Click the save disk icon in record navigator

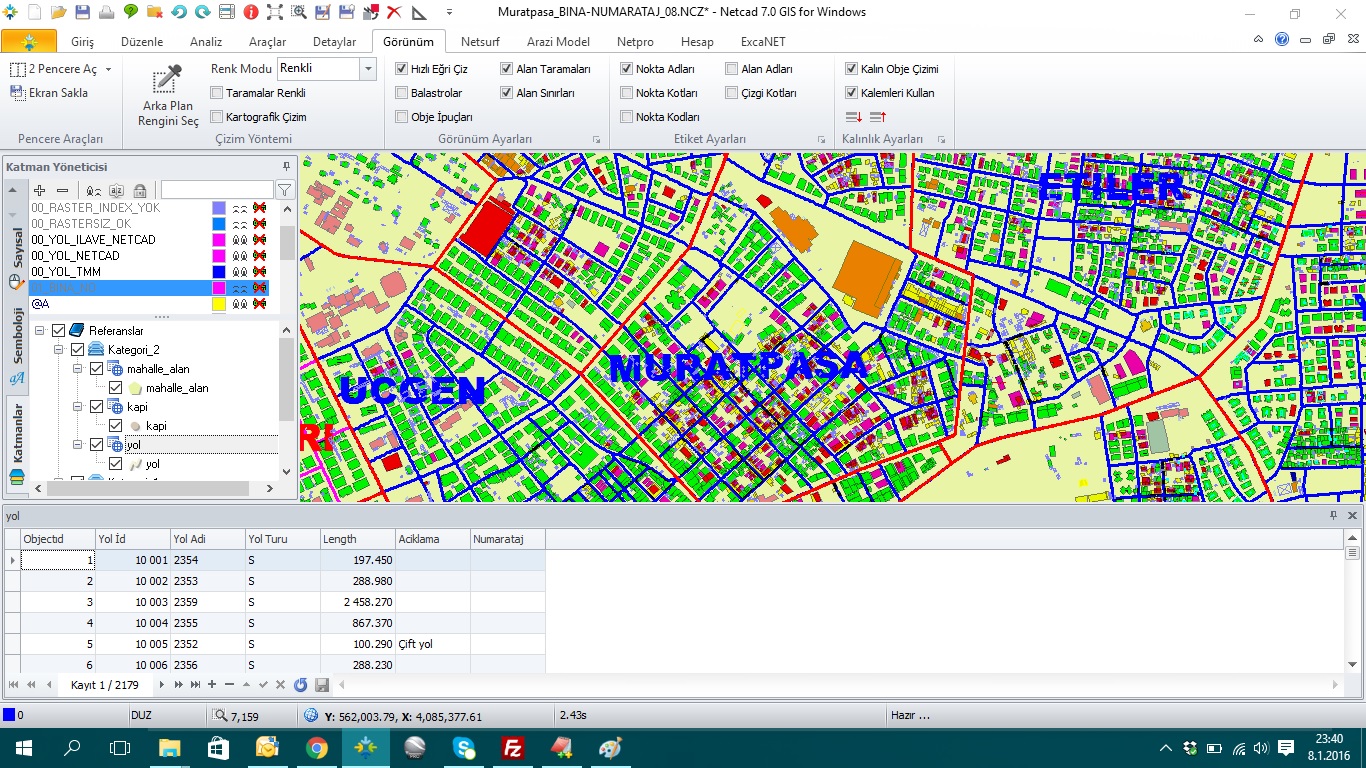point(321,685)
